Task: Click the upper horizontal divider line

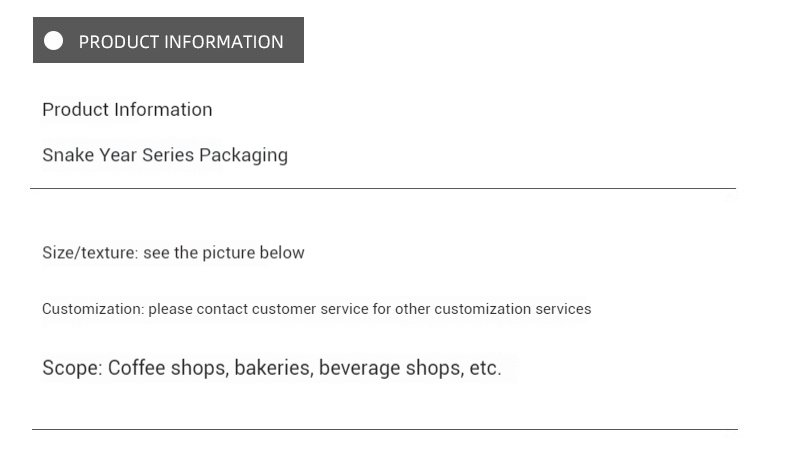Action: pos(383,188)
